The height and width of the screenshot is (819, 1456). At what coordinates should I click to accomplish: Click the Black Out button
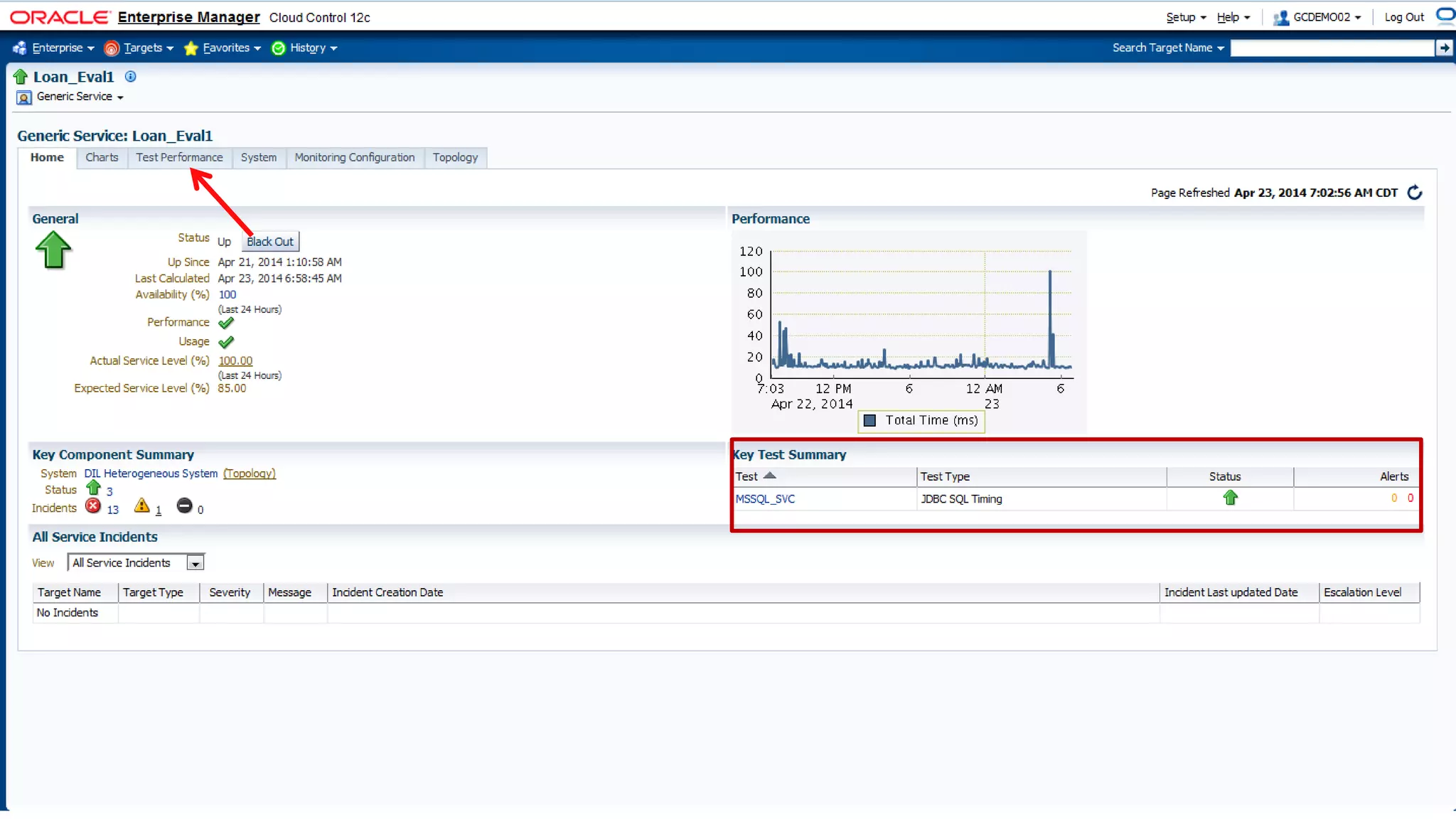point(270,242)
